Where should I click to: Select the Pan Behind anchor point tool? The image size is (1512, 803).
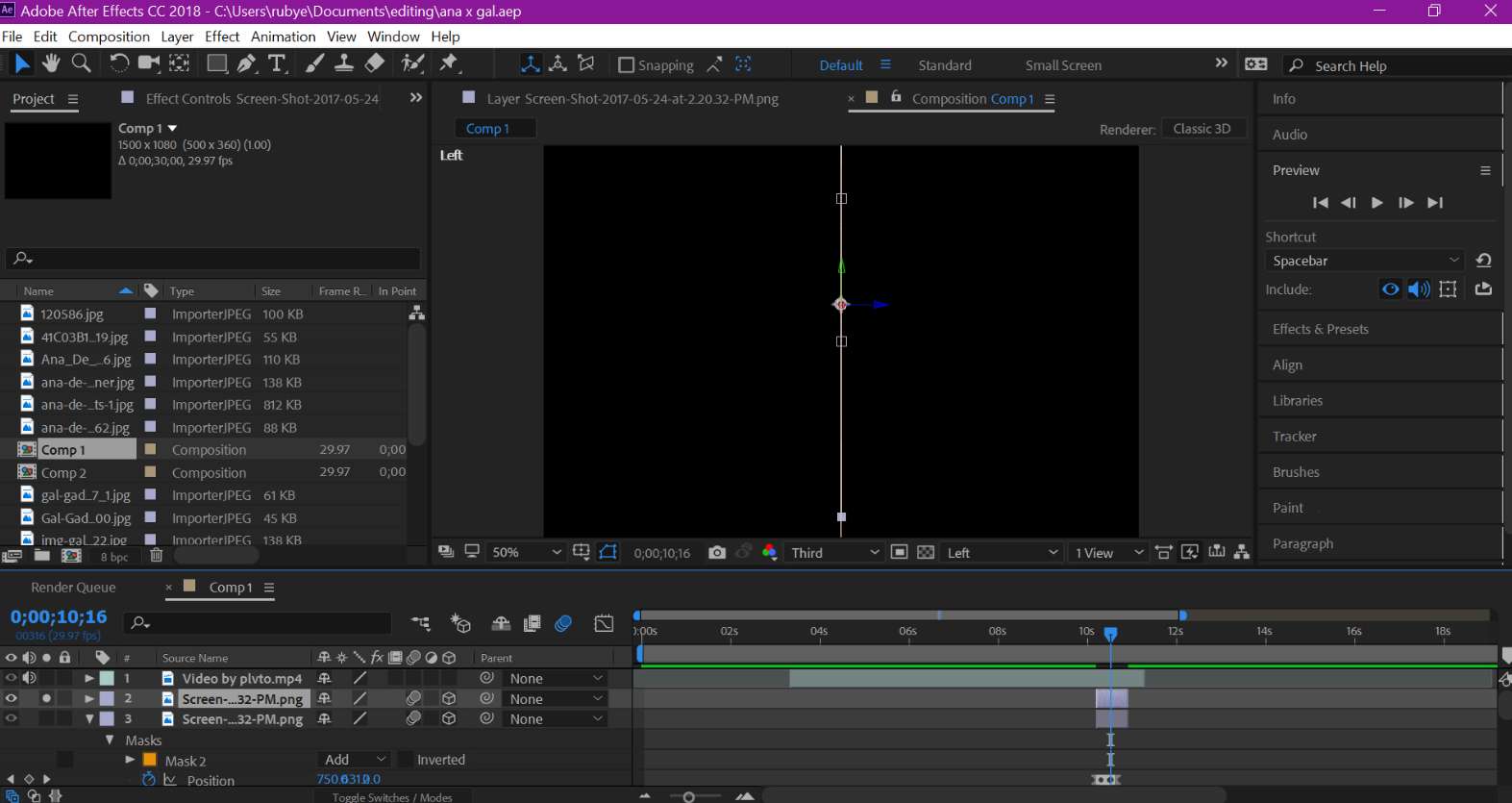point(180,63)
